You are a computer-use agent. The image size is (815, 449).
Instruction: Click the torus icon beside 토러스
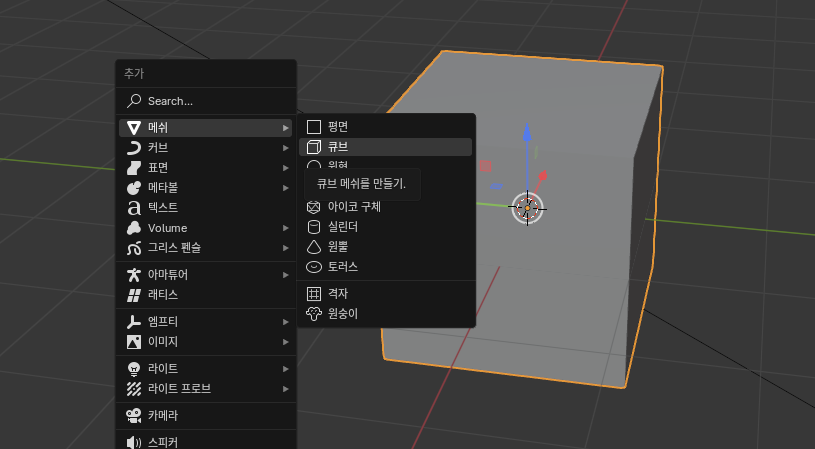point(314,267)
